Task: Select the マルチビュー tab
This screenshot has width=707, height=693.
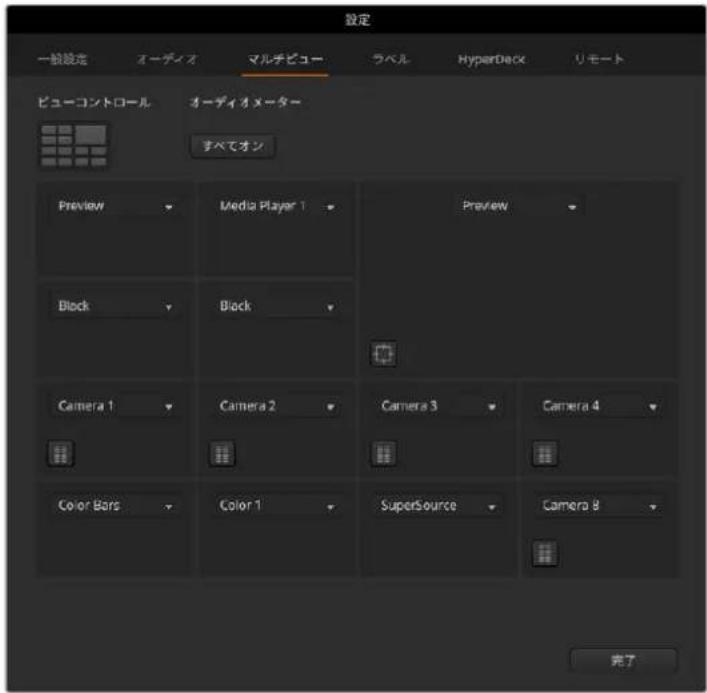Action: pyautogui.click(x=285, y=59)
